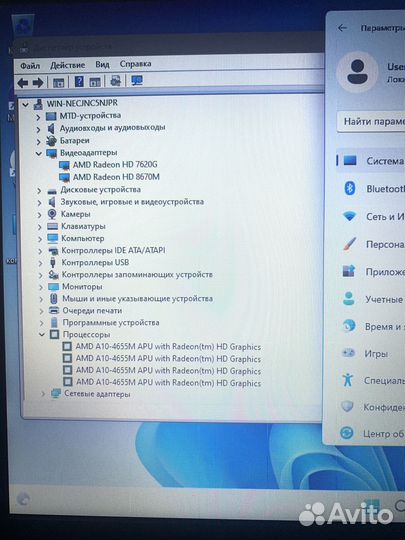Click the Properties panel toolbar icon
Viewport: 405px width, 540px height.
(95, 82)
